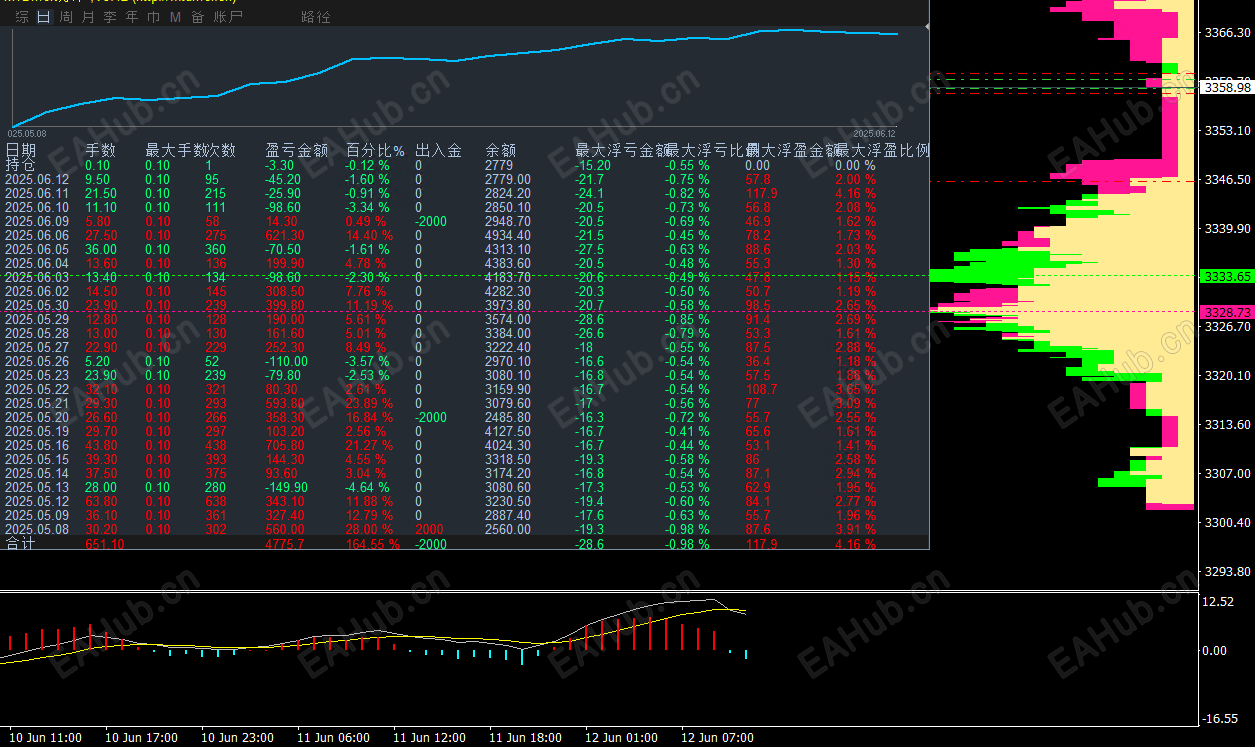Image resolution: width=1255 pixels, height=747 pixels.
Task: Click max floating profit 117.9 in 2025.06.11 row
Action: (x=762, y=193)
